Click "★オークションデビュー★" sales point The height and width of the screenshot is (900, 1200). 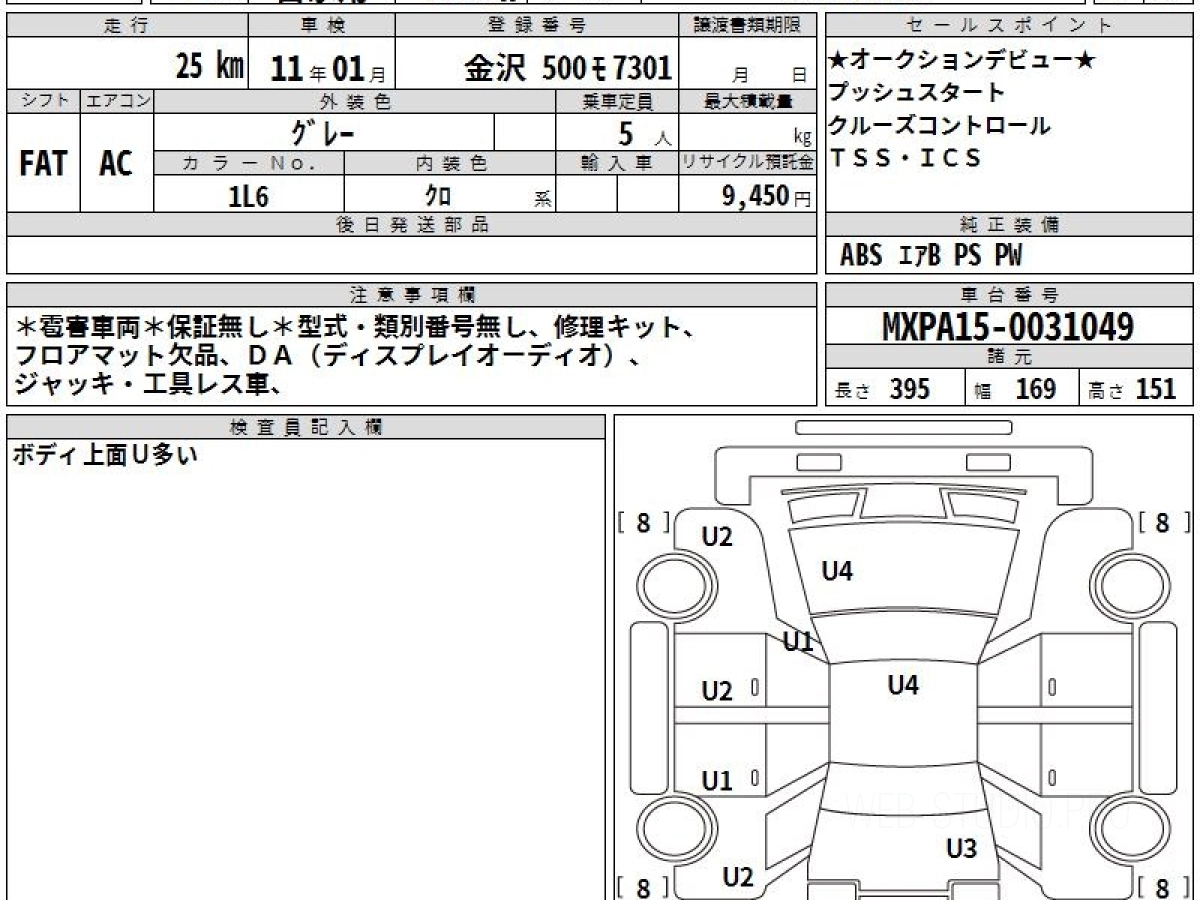point(962,61)
